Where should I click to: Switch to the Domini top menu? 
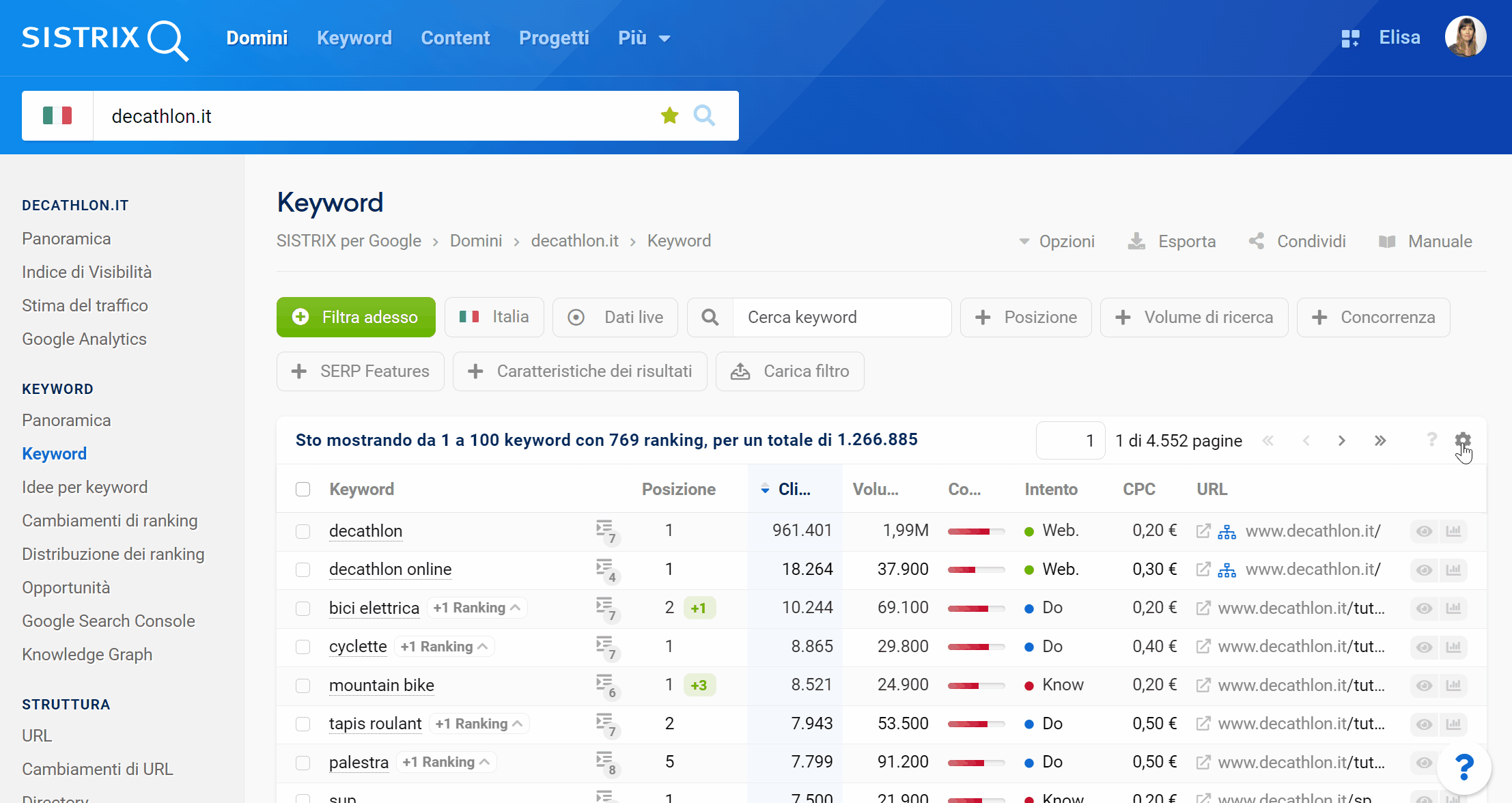click(x=257, y=38)
